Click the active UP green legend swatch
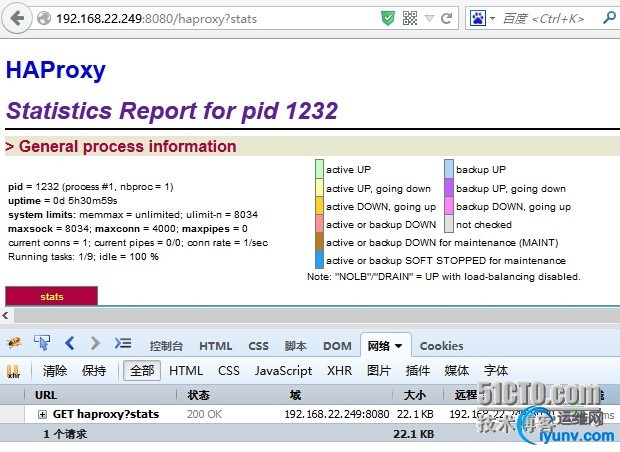This screenshot has width=620, height=452. point(319,169)
